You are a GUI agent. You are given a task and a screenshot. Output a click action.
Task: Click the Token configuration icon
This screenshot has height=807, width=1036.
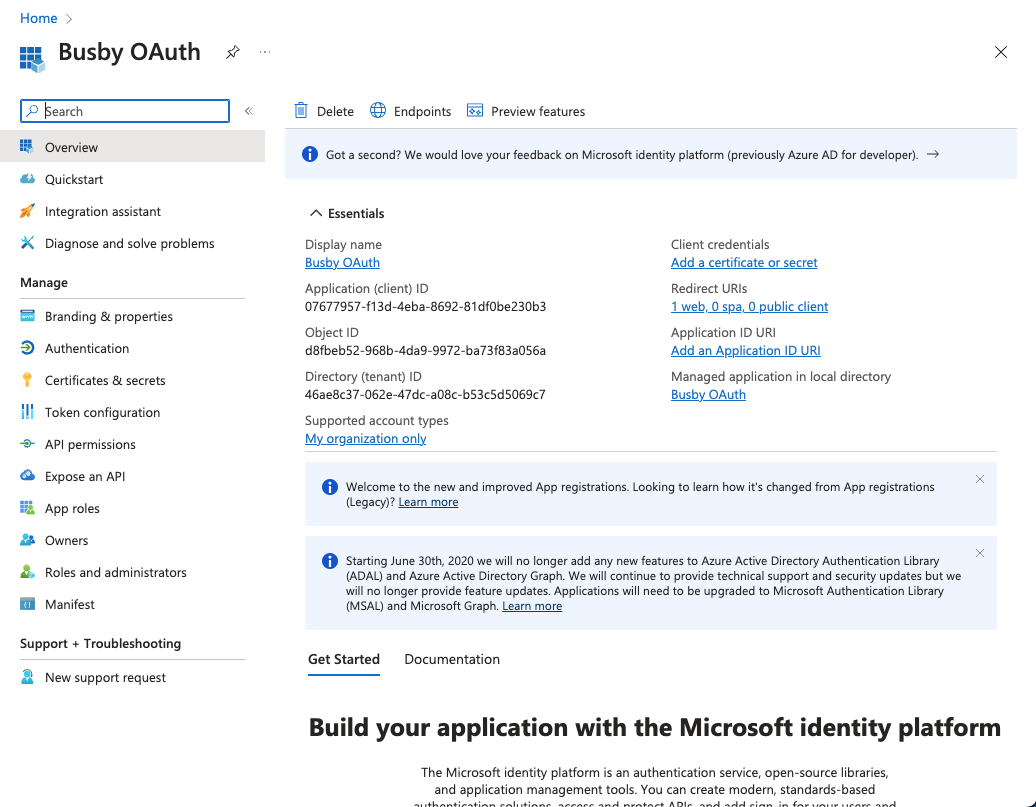tap(27, 412)
